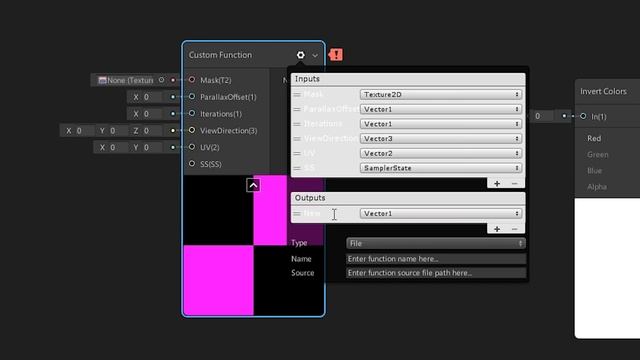640x360 pixels.
Task: Grab reorder handle of SS input row
Action: (x=297, y=168)
